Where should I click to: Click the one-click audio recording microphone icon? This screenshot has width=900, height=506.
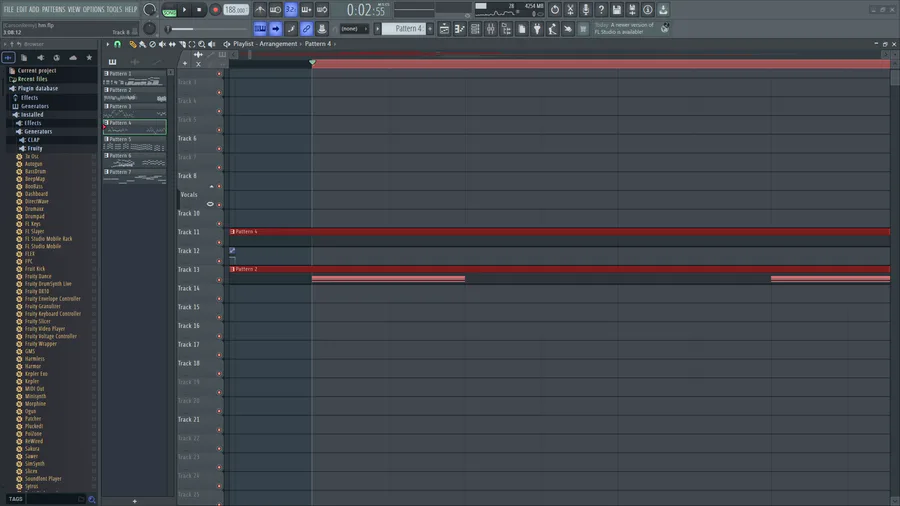pos(586,10)
